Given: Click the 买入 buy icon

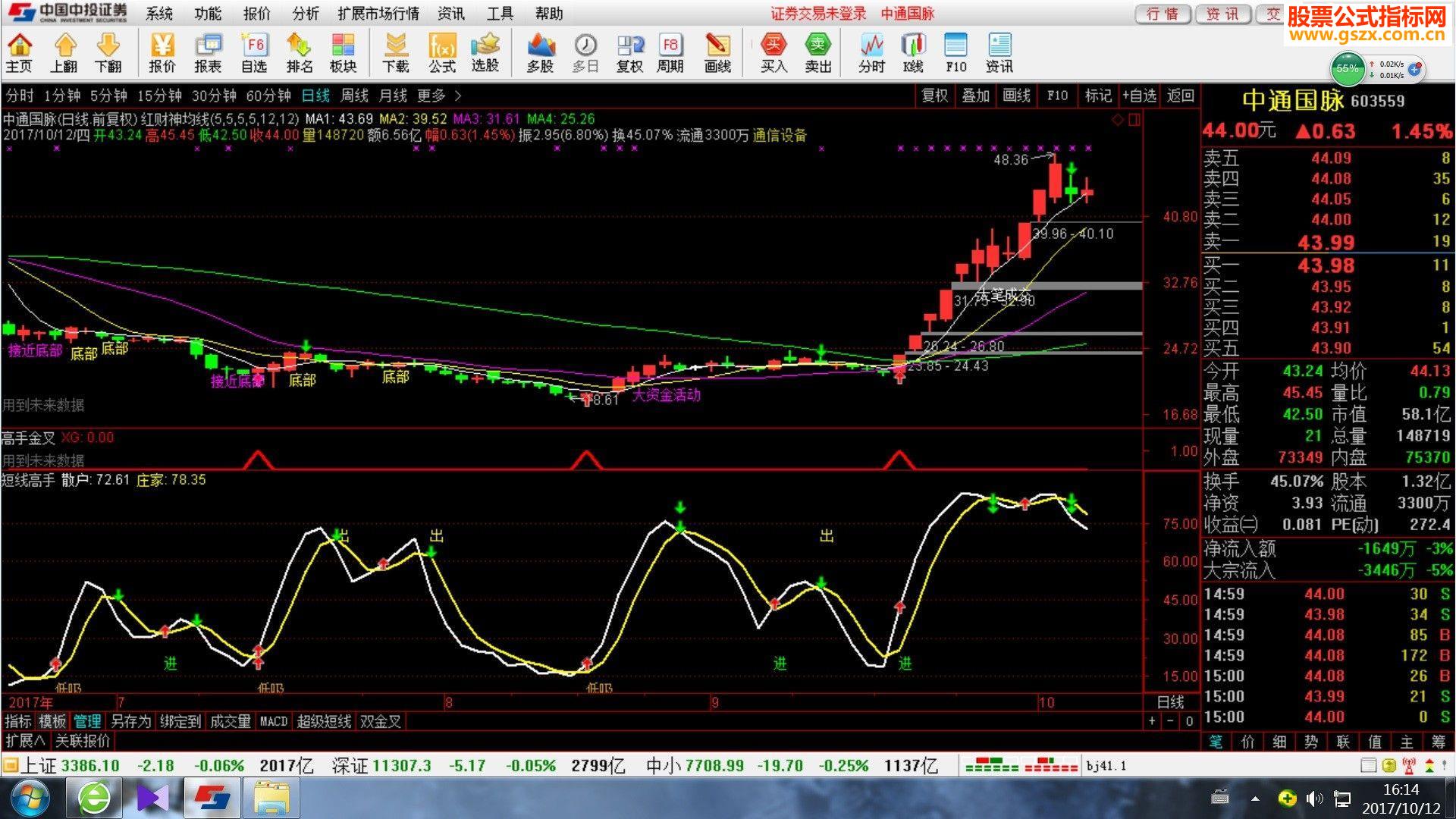Looking at the screenshot, I should (x=773, y=53).
